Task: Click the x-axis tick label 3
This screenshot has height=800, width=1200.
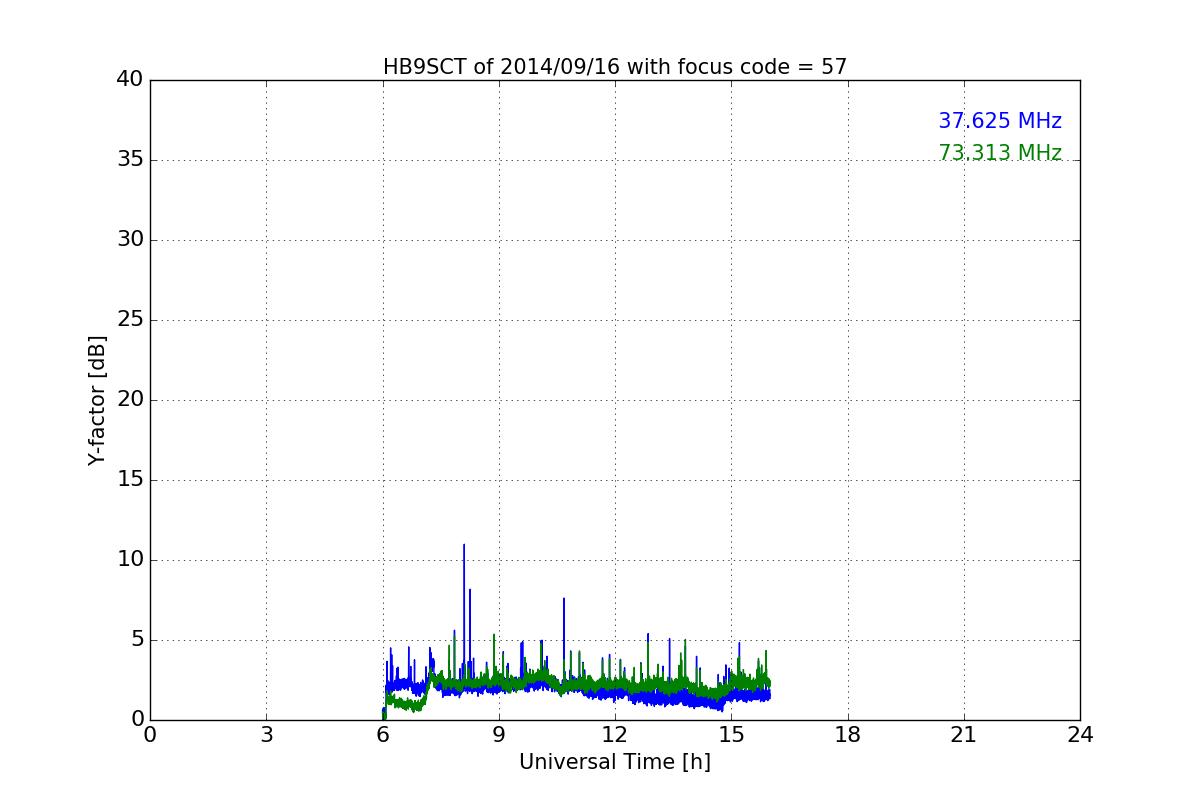Action: pyautogui.click(x=266, y=735)
